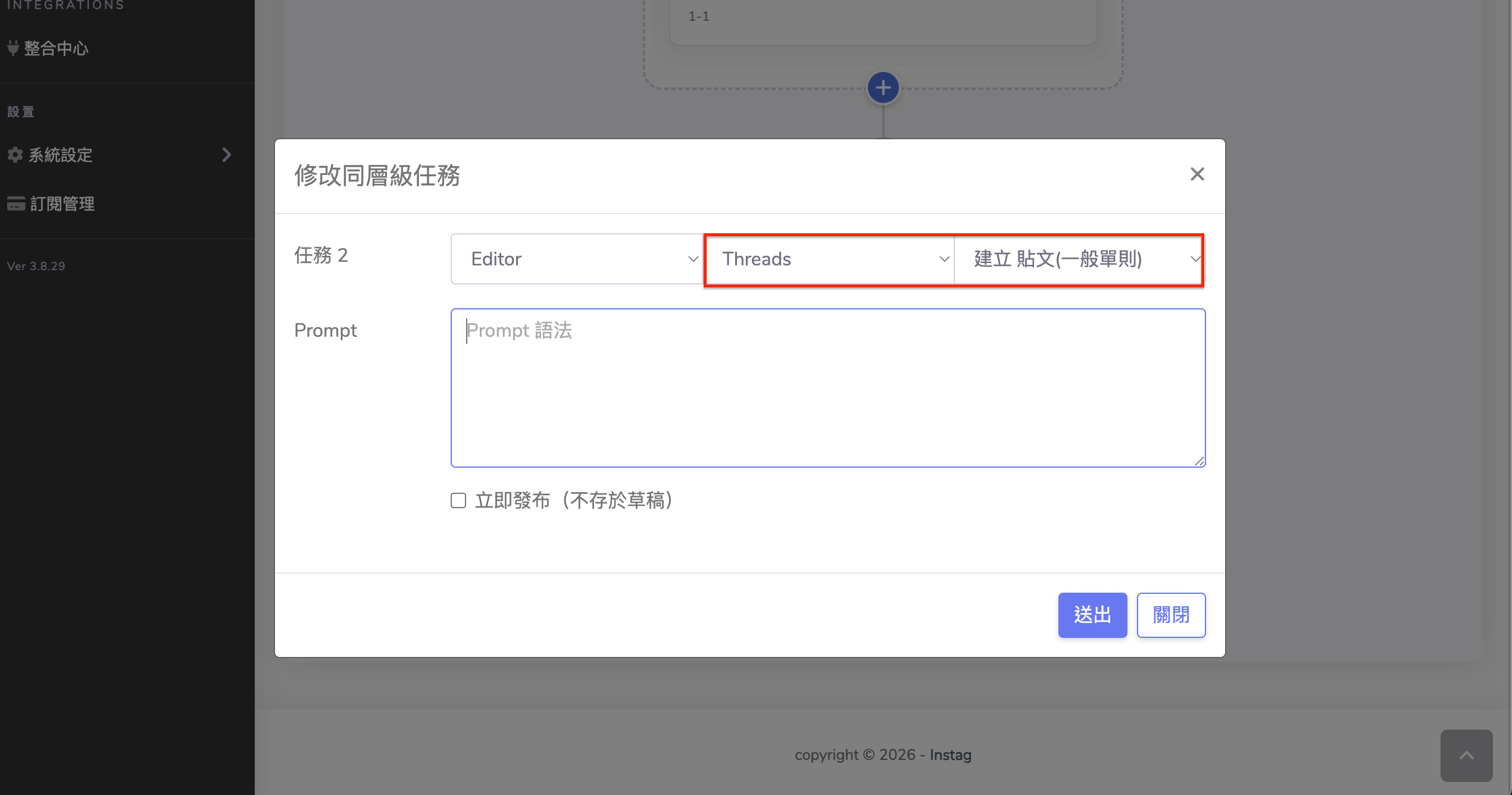Viewport: 1512px width, 795px height.
Task: Open the 建立 貼文(一般單則) action dropdown
Action: pyautogui.click(x=1079, y=259)
